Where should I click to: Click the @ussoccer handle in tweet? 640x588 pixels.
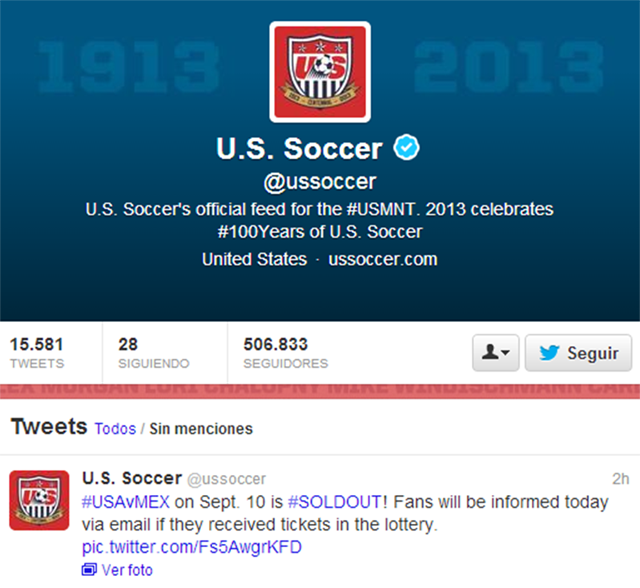(227, 480)
